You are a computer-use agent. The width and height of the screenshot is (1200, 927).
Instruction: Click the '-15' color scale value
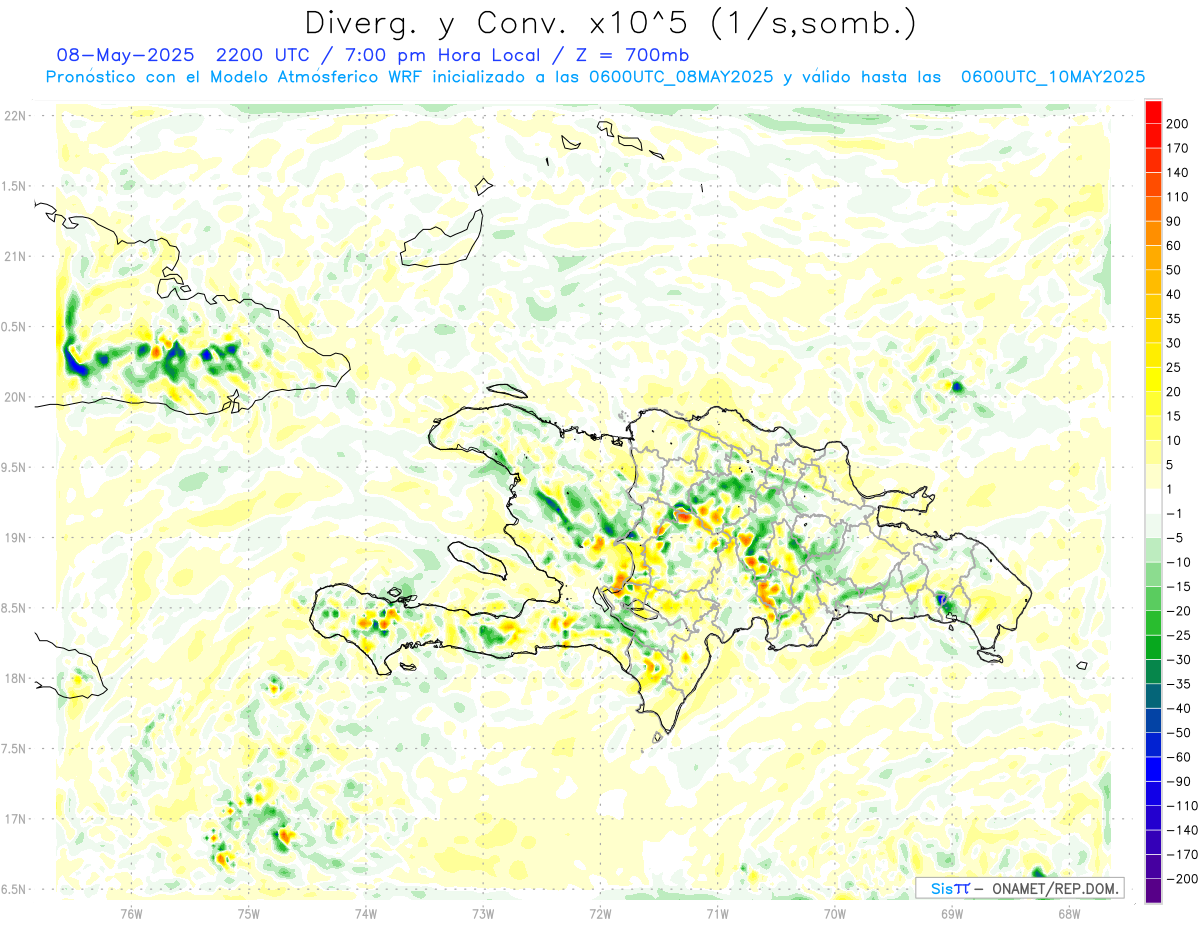[1177, 586]
